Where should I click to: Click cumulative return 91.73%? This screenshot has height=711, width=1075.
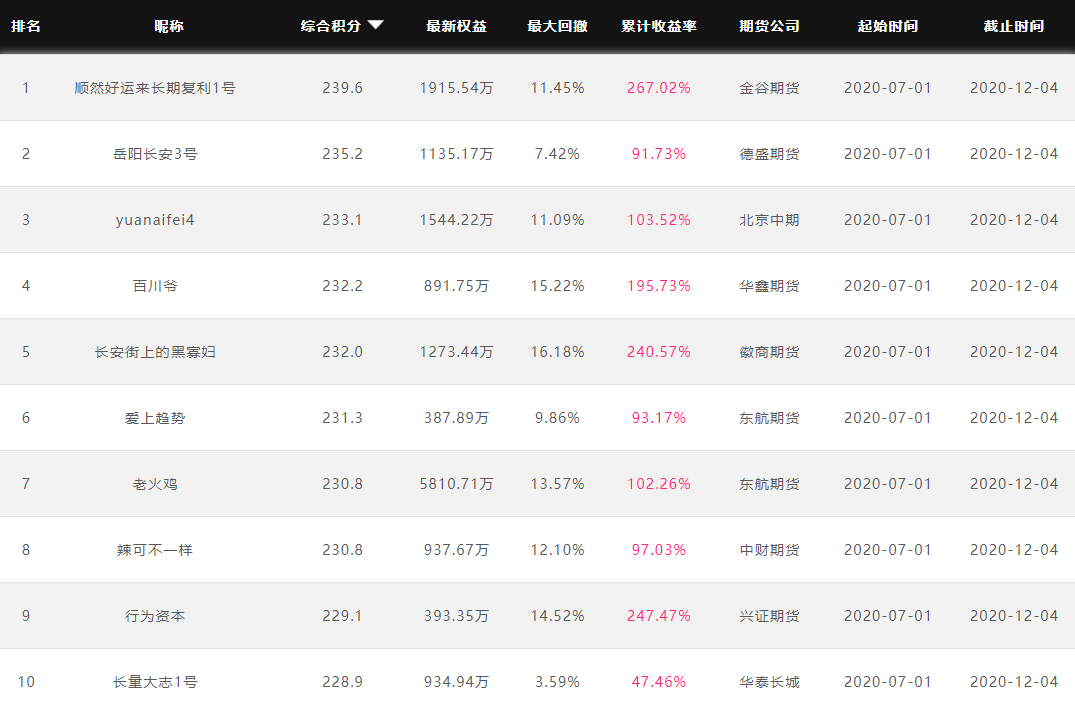(x=659, y=154)
